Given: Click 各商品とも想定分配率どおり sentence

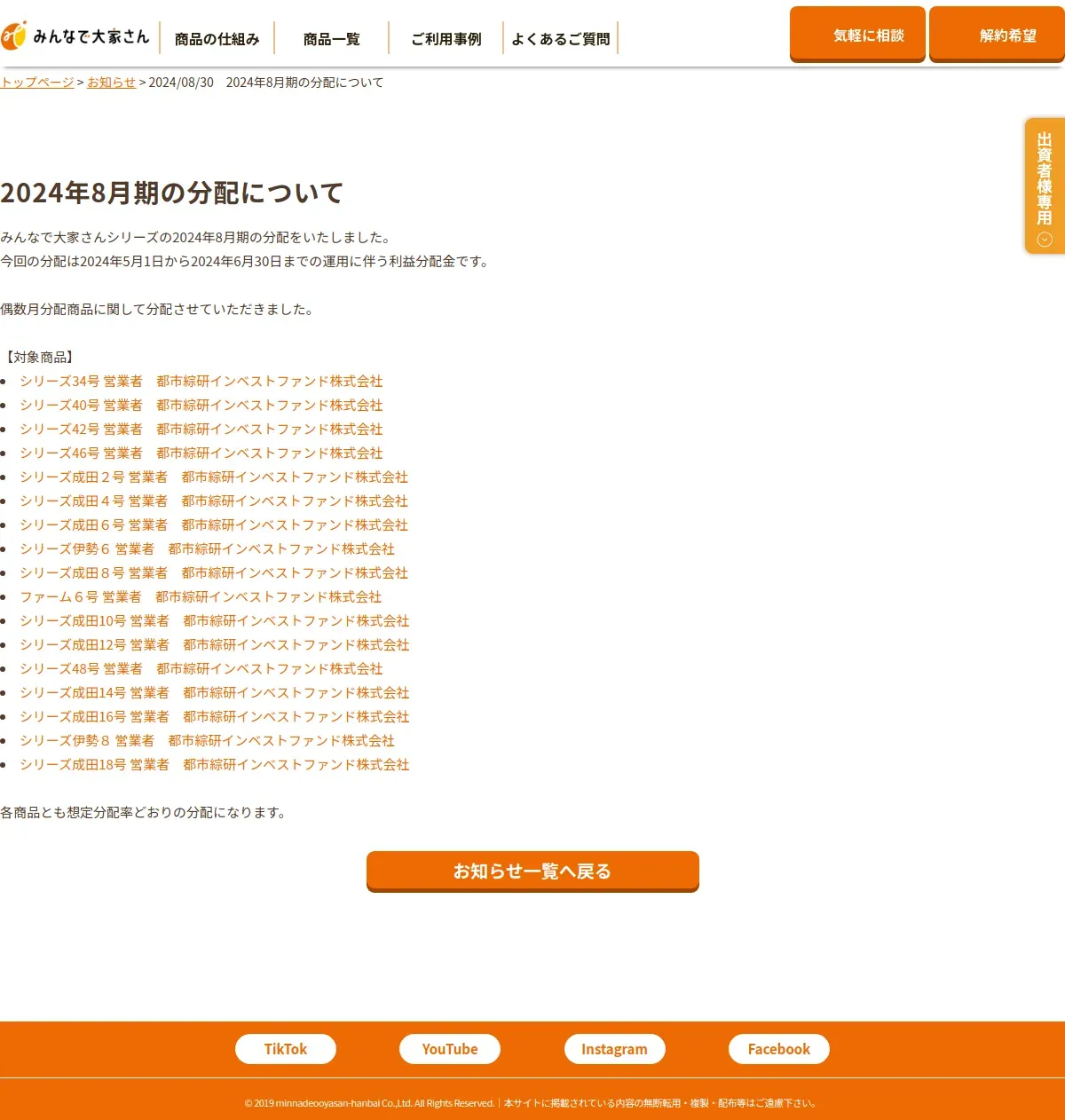Looking at the screenshot, I should pos(145,813).
